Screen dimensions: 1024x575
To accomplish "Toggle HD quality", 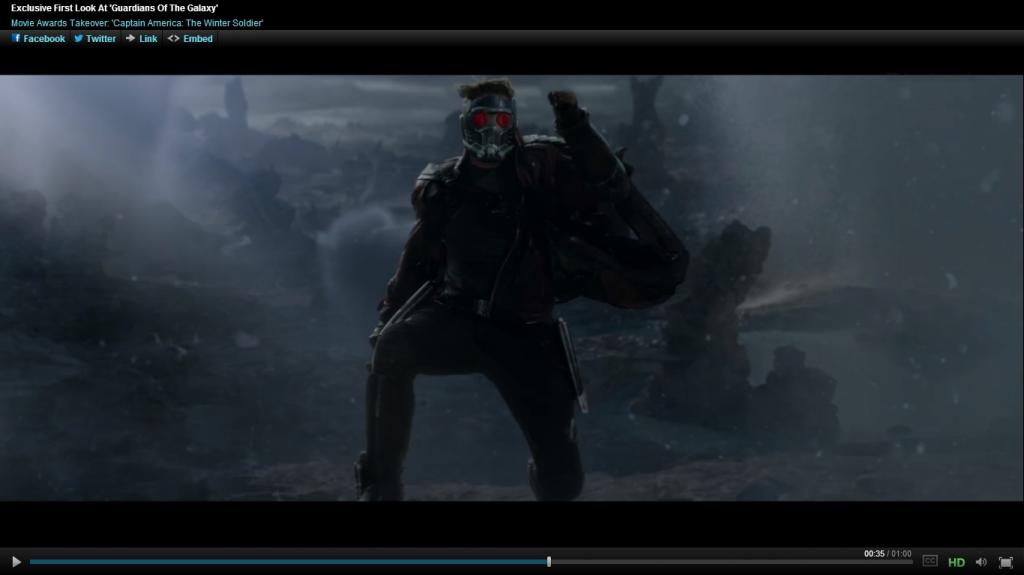I will [x=956, y=562].
